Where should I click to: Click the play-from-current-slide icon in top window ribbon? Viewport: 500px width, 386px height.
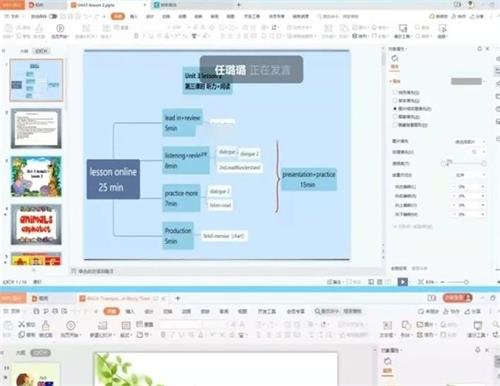[x=60, y=29]
